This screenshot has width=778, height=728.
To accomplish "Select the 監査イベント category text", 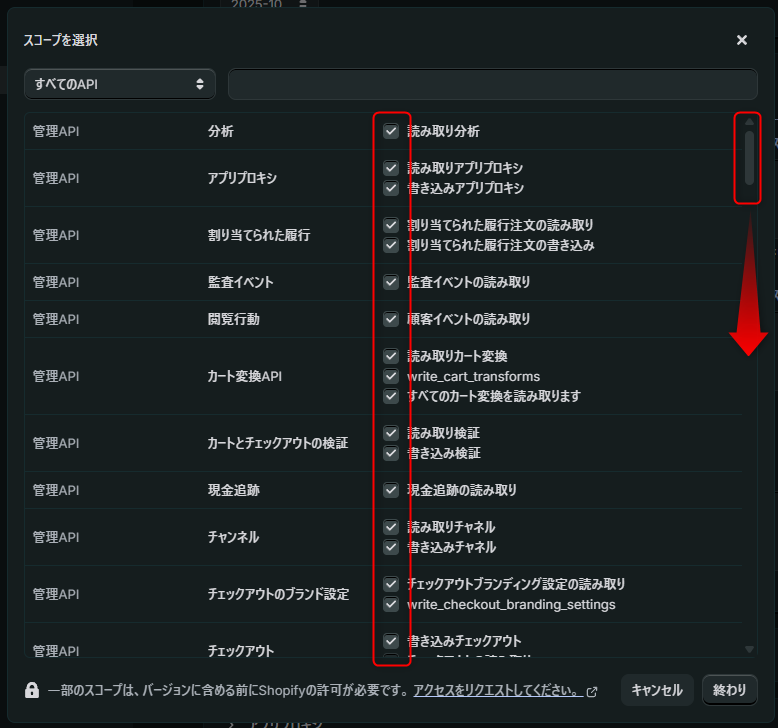I will pyautogui.click(x=240, y=282).
